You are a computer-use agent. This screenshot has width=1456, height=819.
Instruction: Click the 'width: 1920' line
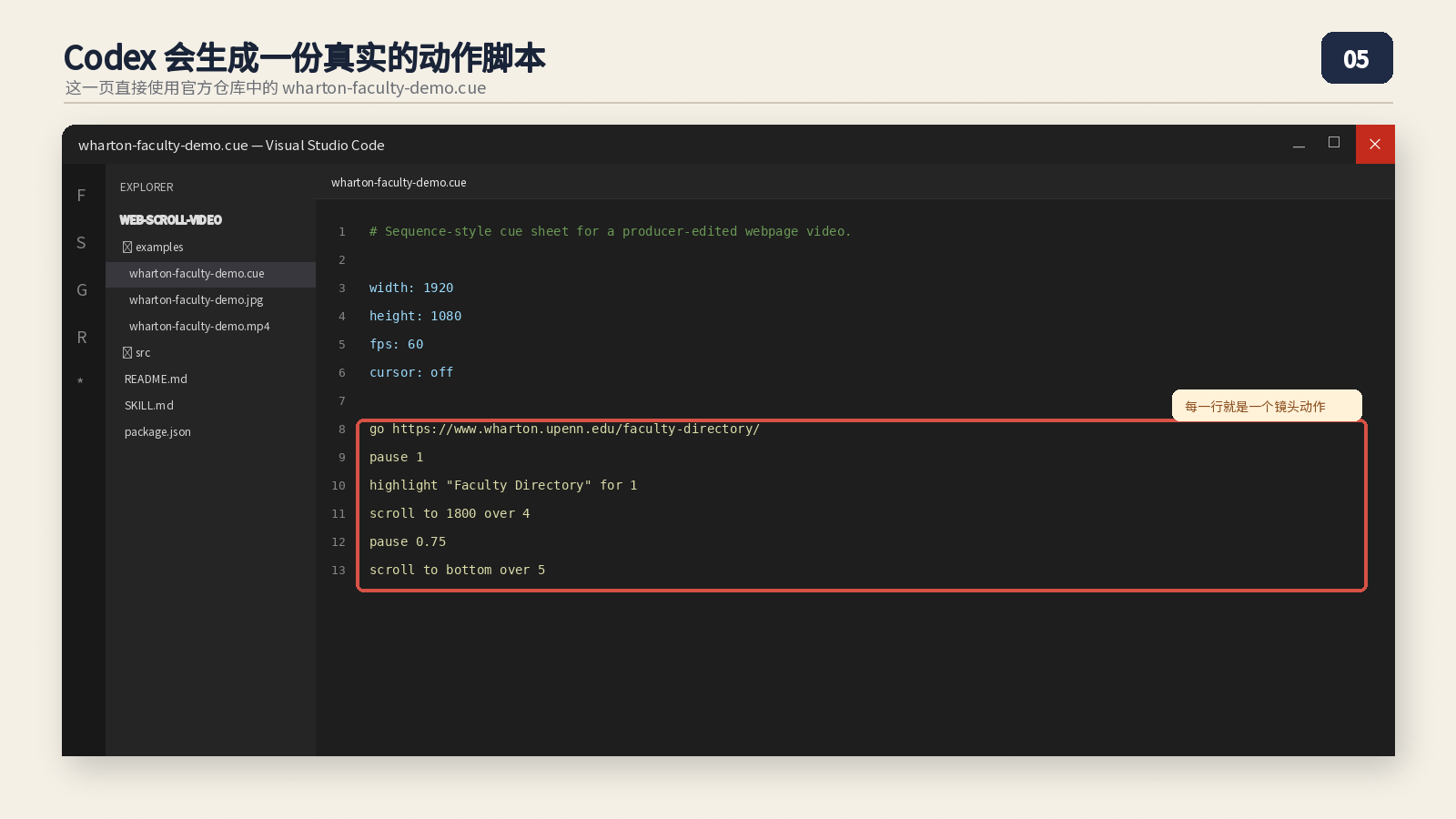point(411,288)
